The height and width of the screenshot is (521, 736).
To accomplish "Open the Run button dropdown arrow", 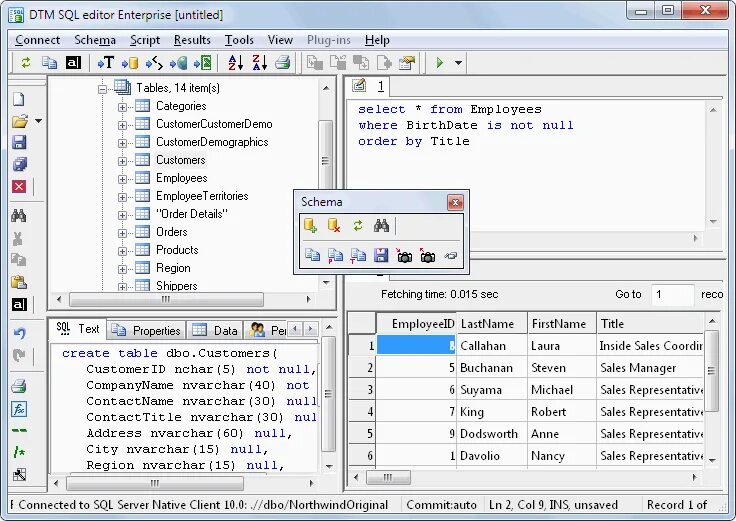I will (x=458, y=62).
